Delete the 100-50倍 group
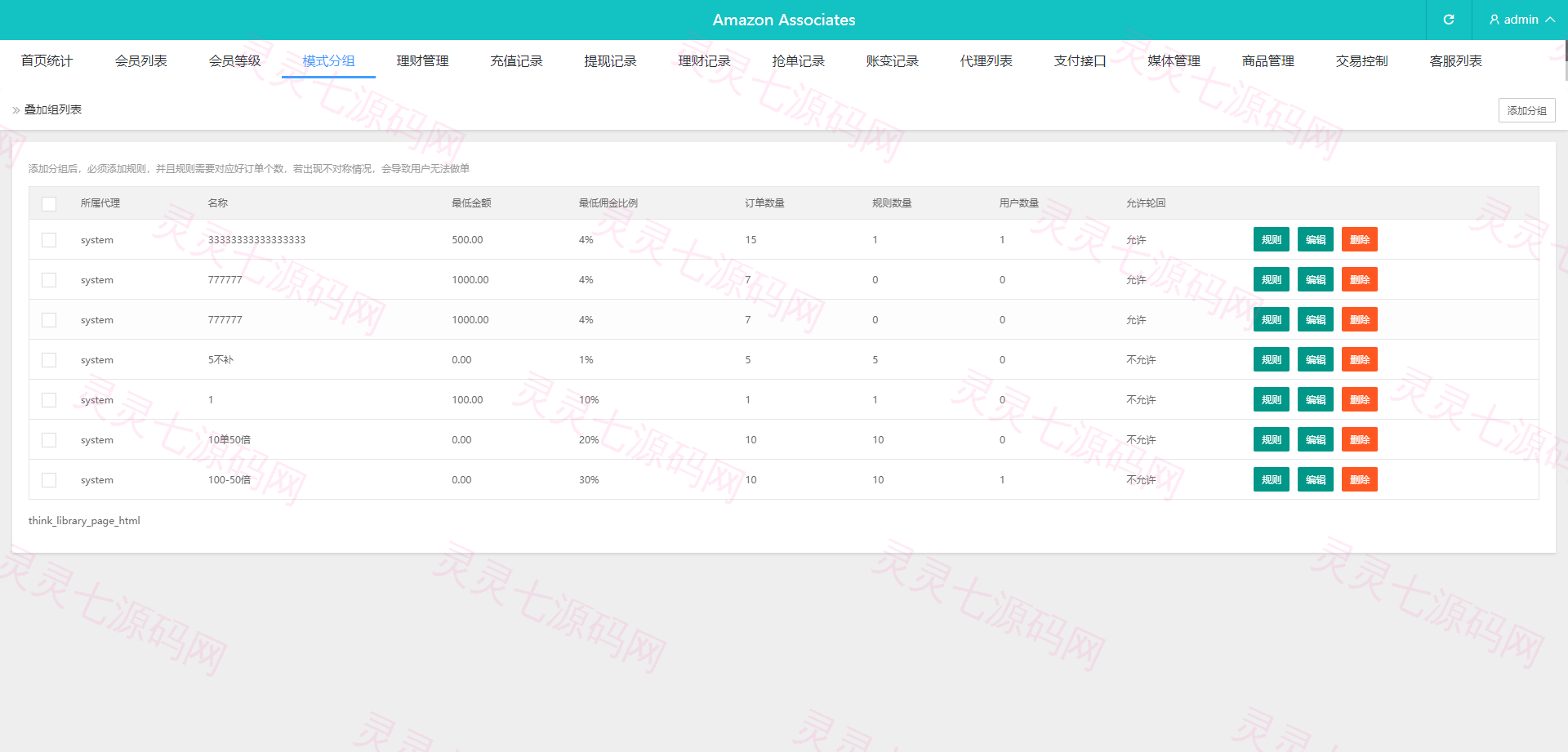The width and height of the screenshot is (1568, 752). [x=1360, y=479]
